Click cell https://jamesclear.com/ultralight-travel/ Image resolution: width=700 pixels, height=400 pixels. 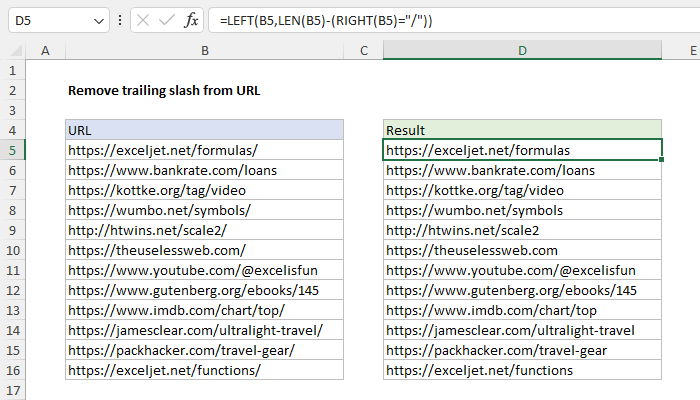[204, 330]
